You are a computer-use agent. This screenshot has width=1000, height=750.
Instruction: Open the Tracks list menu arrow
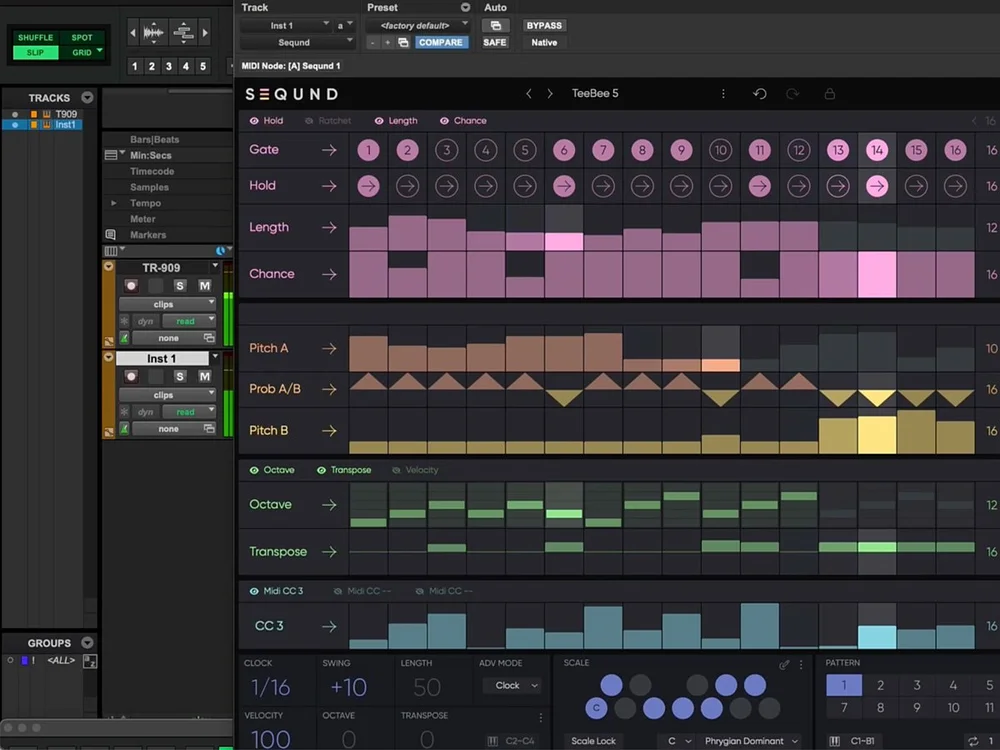[x=87, y=98]
